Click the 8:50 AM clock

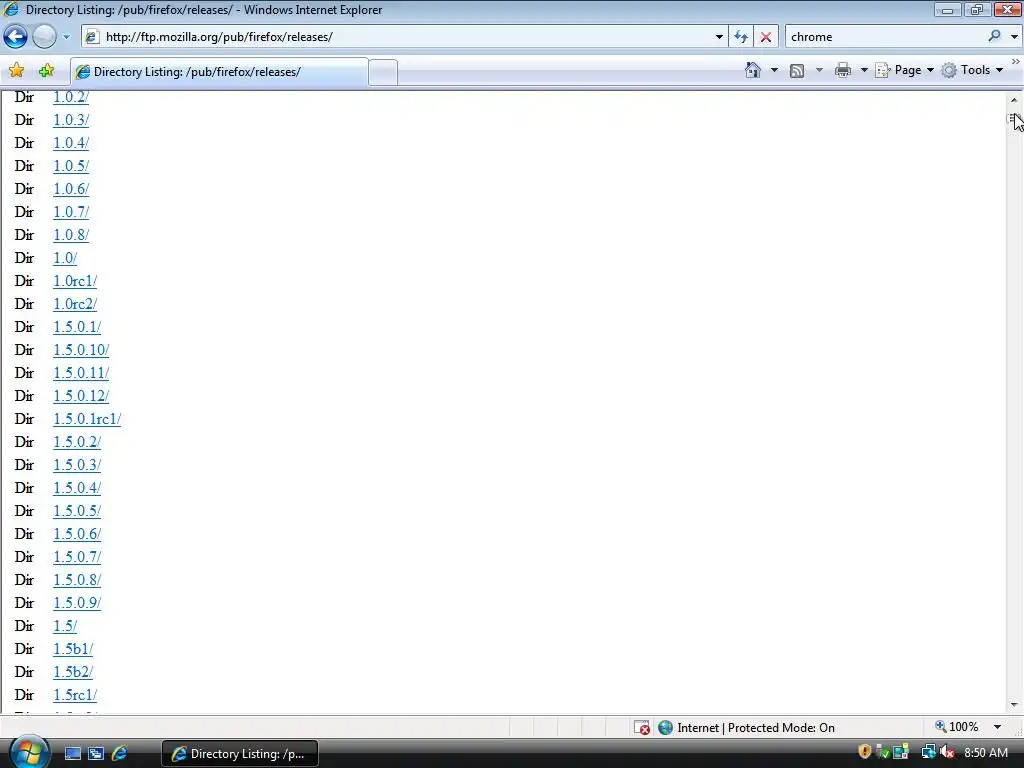(986, 753)
